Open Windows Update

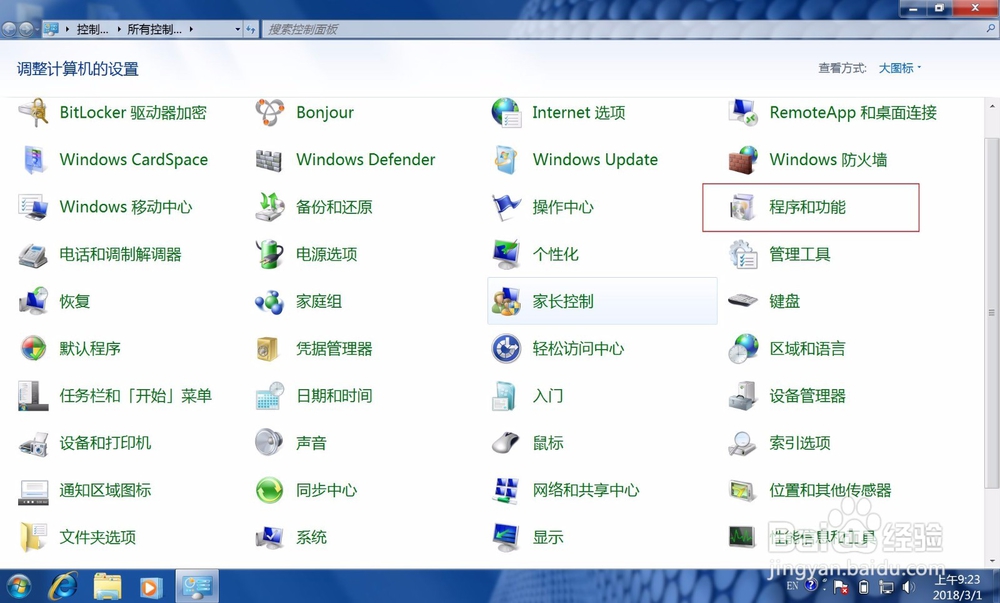pos(596,159)
